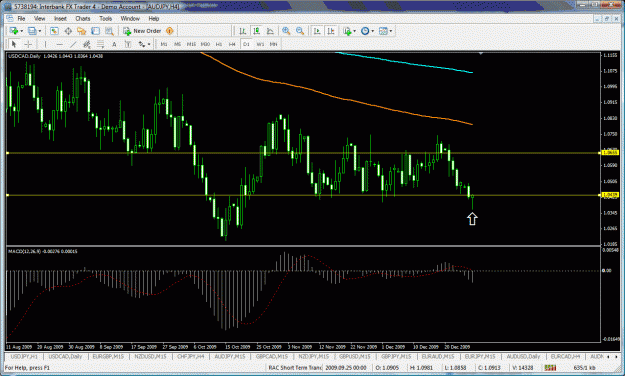Open the Tools menu
The width and height of the screenshot is (625, 376).
pyautogui.click(x=106, y=18)
